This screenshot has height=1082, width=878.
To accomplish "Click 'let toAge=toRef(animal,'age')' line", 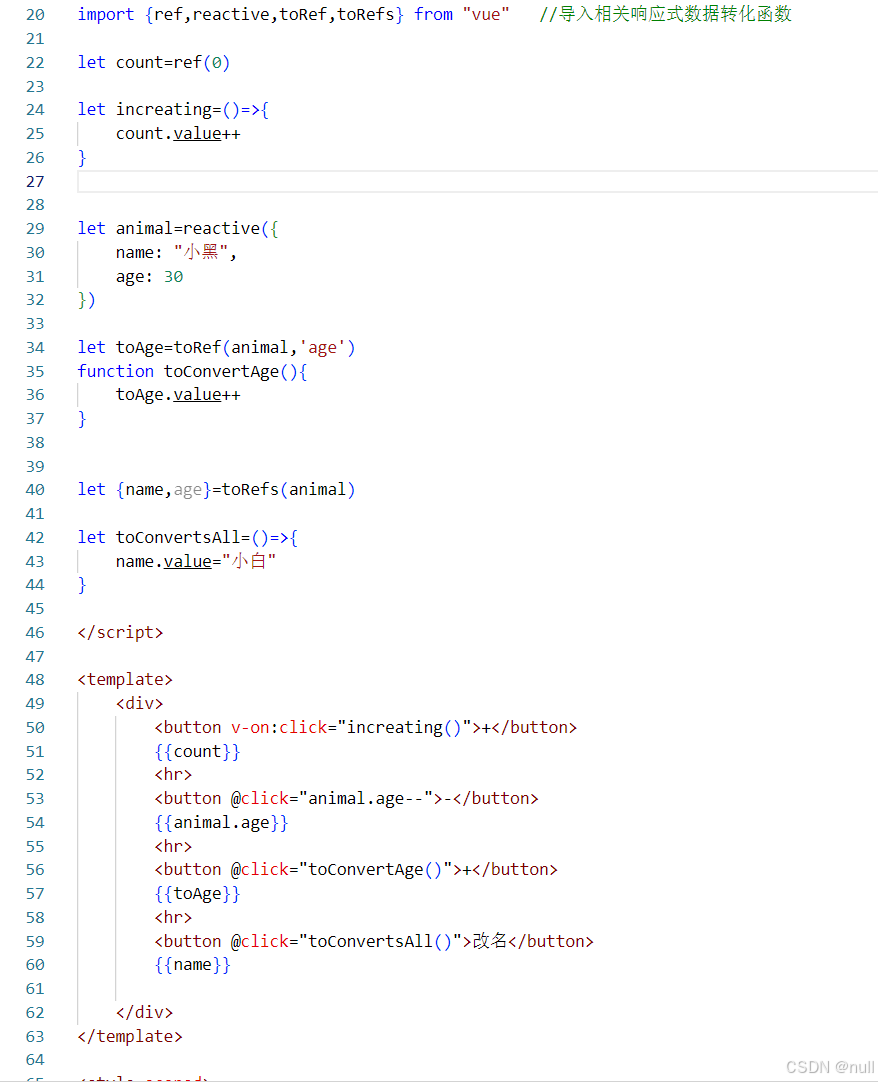I will point(216,348).
